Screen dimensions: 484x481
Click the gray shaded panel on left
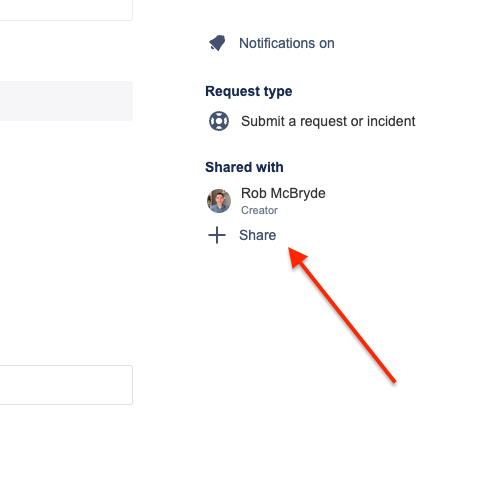click(x=66, y=101)
